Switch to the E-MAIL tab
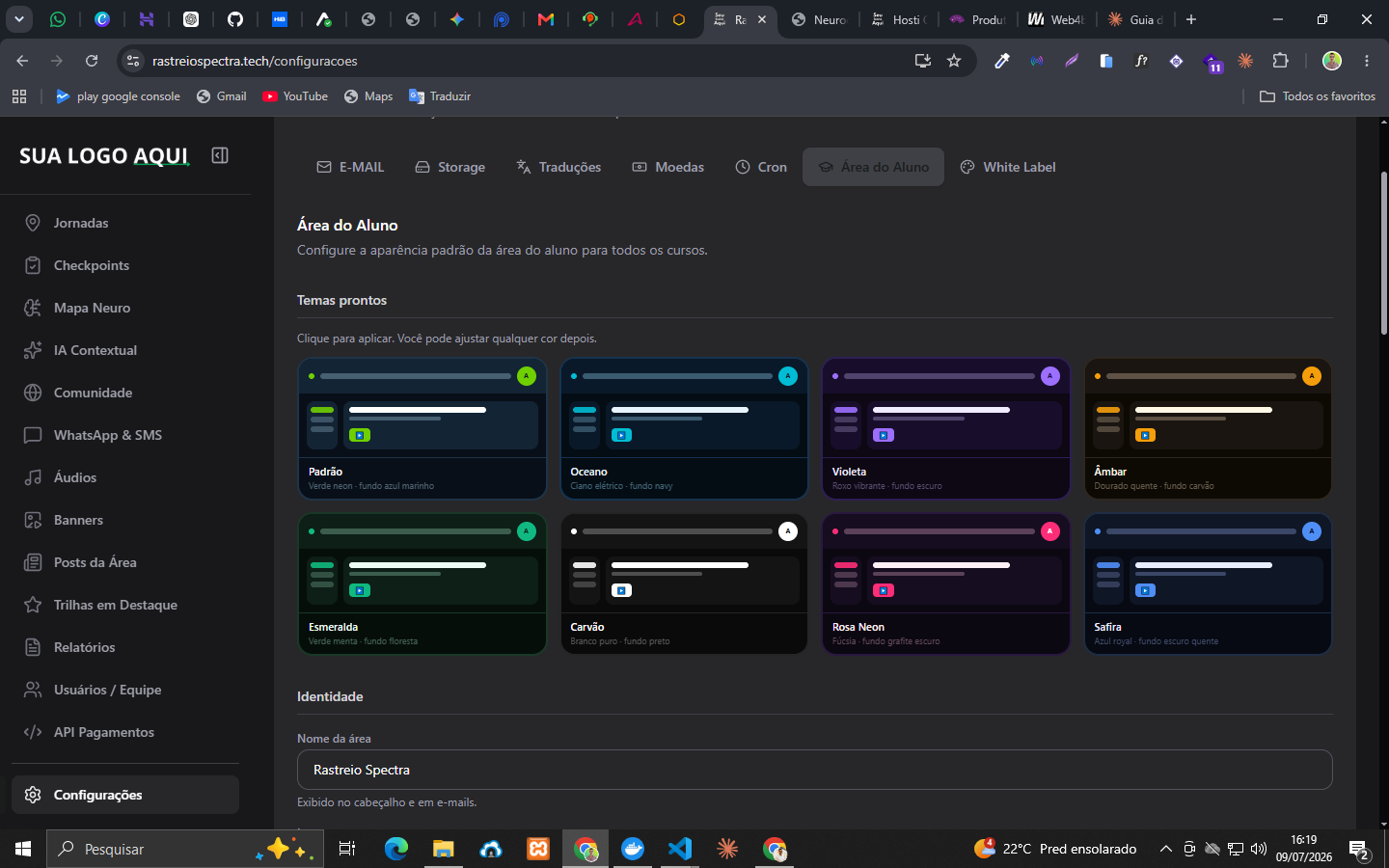The width and height of the screenshot is (1389, 868). pyautogui.click(x=350, y=167)
